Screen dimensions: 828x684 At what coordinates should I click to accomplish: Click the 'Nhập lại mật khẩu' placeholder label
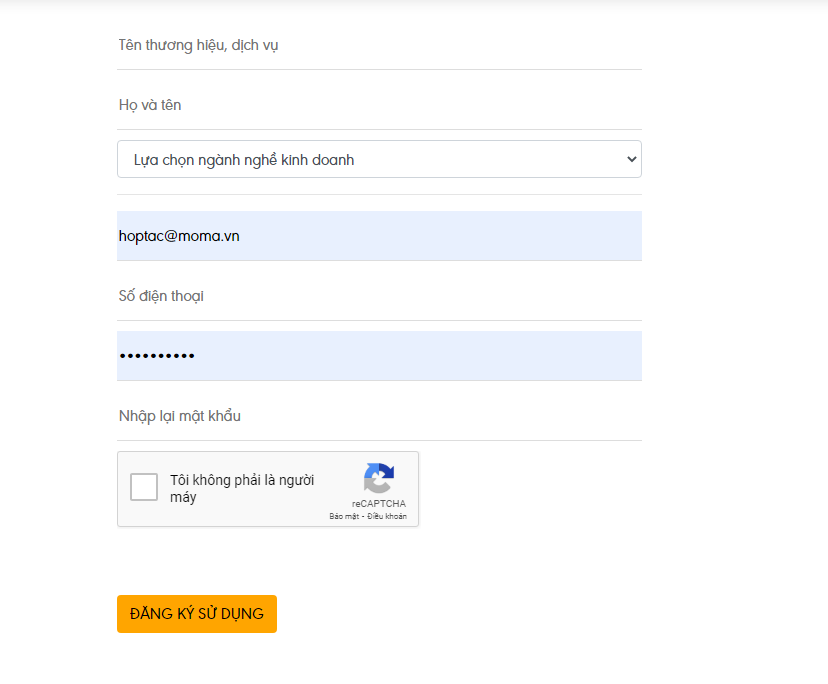[x=180, y=416]
